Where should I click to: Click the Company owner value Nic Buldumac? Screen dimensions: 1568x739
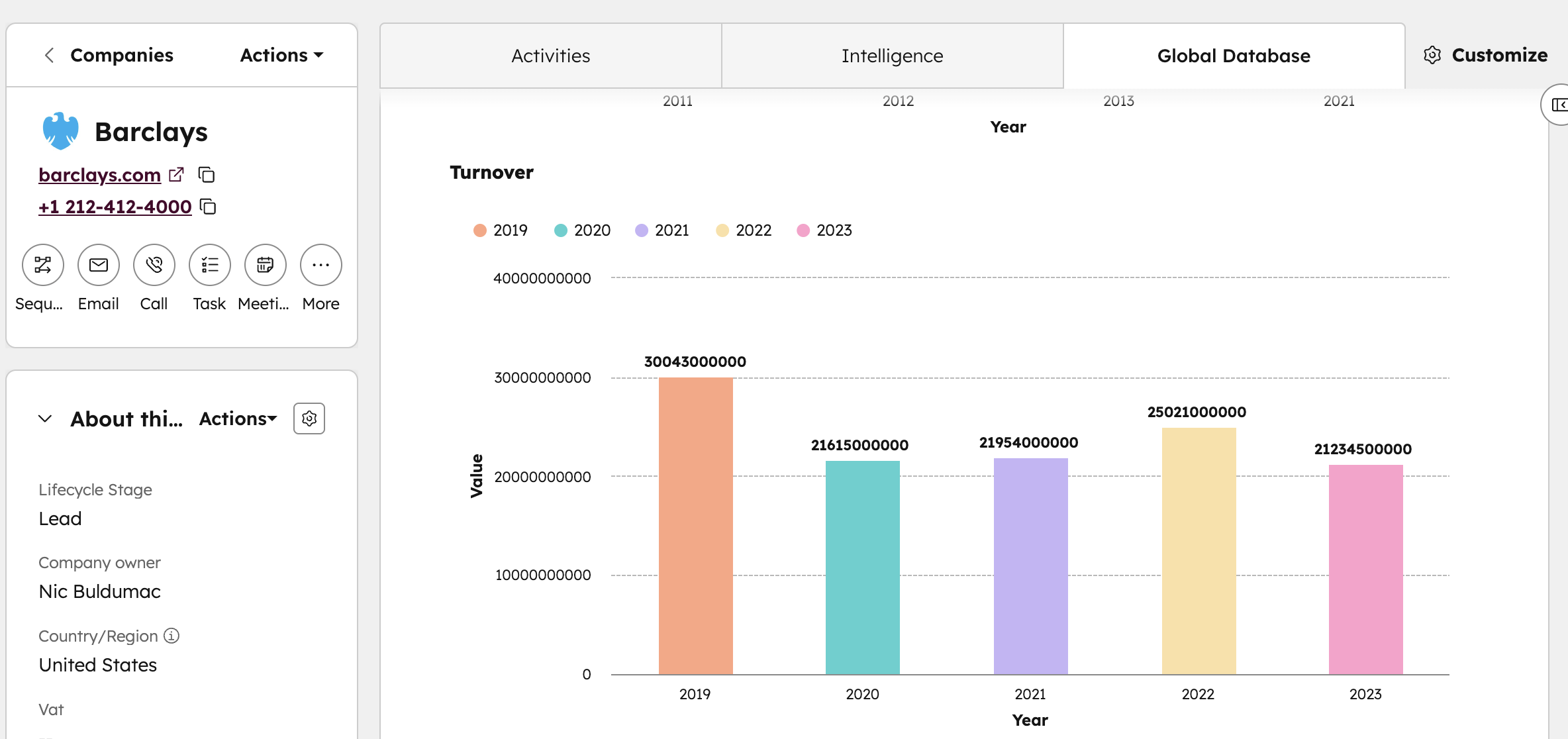tap(100, 591)
